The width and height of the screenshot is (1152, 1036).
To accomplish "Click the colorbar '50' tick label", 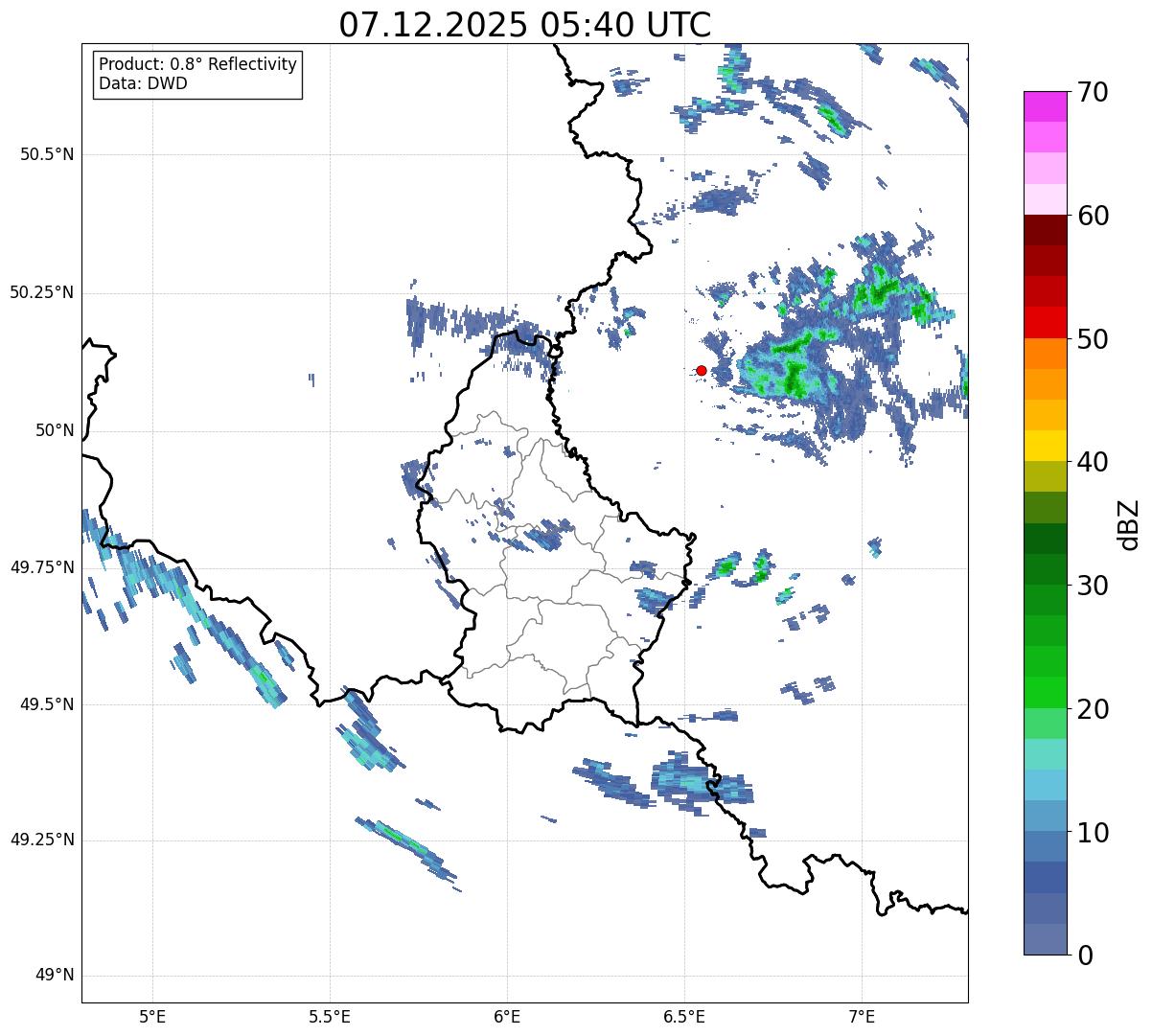I will (x=1094, y=339).
